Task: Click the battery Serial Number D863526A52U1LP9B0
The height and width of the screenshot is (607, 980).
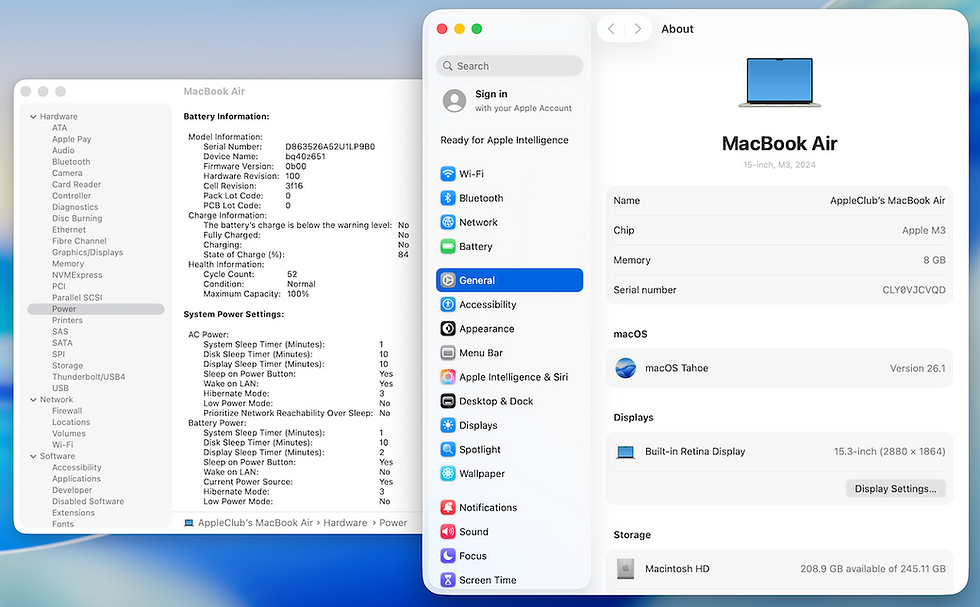Action: pos(330,147)
